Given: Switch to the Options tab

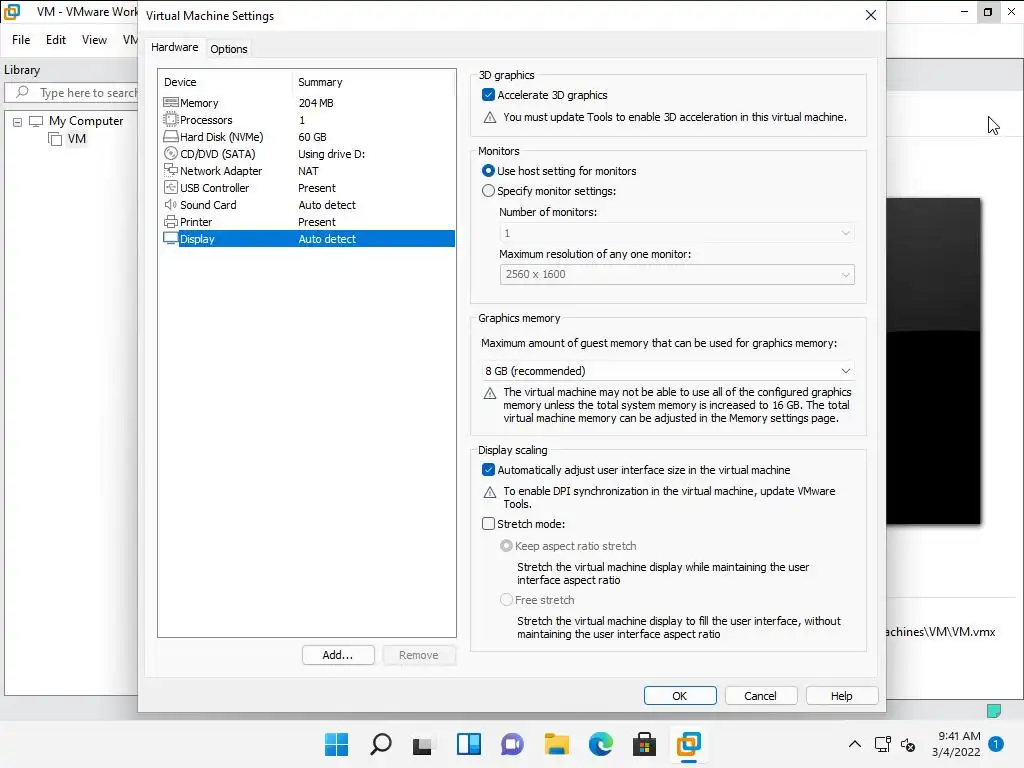Looking at the screenshot, I should point(229,49).
